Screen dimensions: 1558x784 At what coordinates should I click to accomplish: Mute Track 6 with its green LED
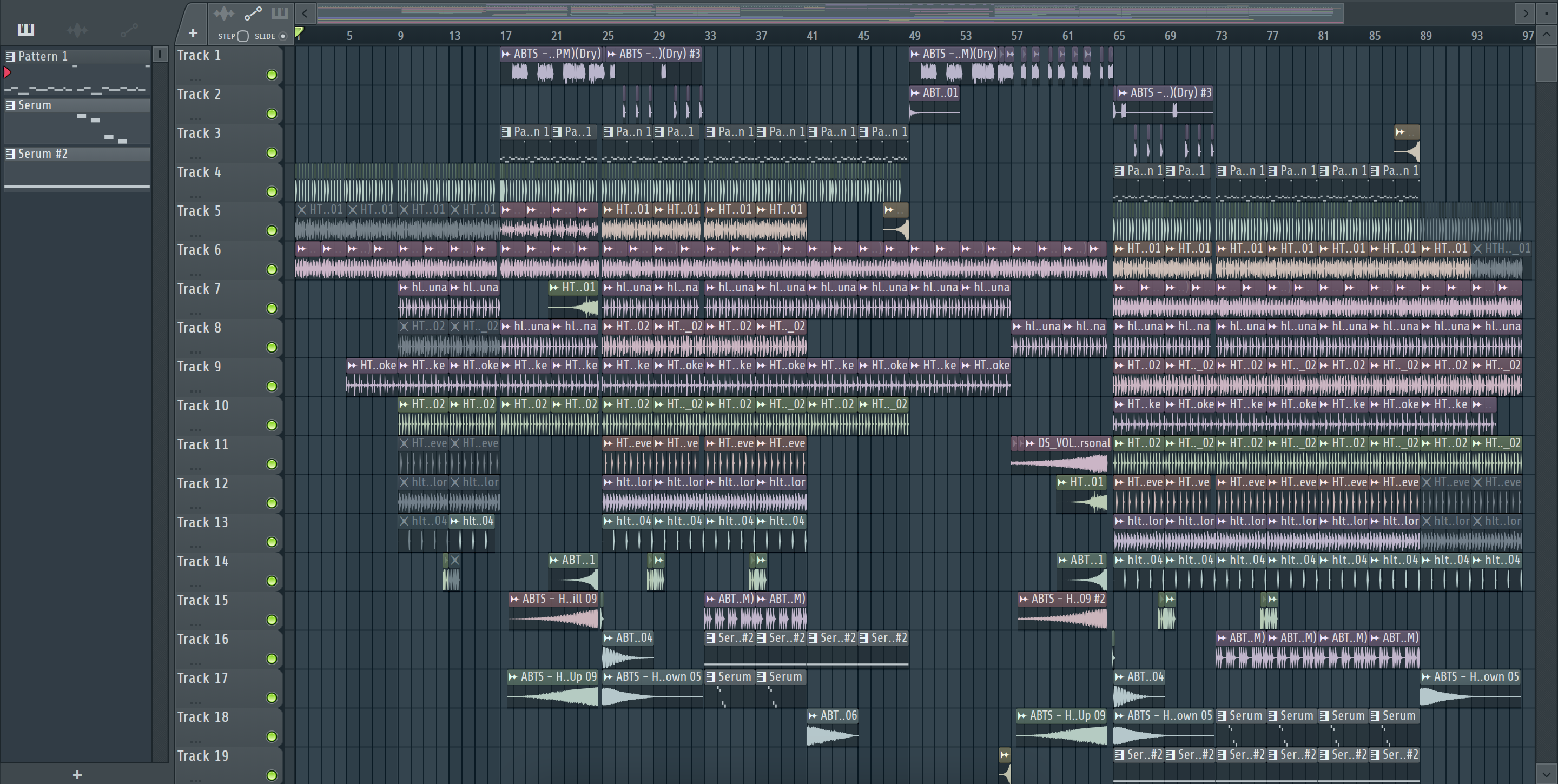pos(272,270)
